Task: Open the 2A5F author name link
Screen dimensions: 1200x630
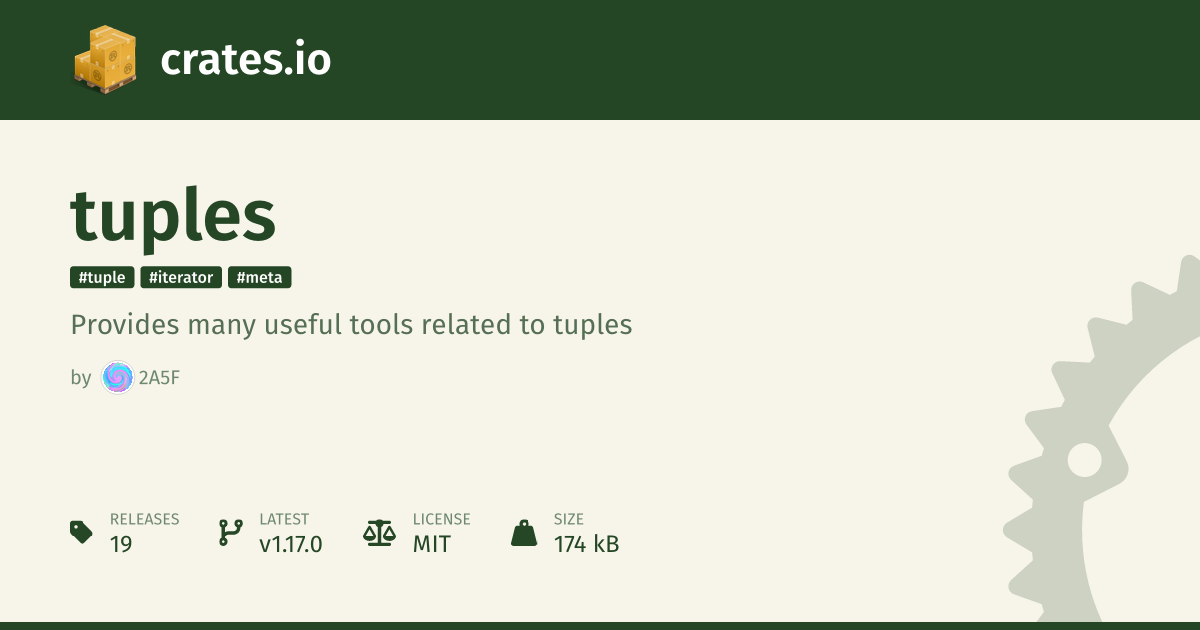Action: pos(159,378)
